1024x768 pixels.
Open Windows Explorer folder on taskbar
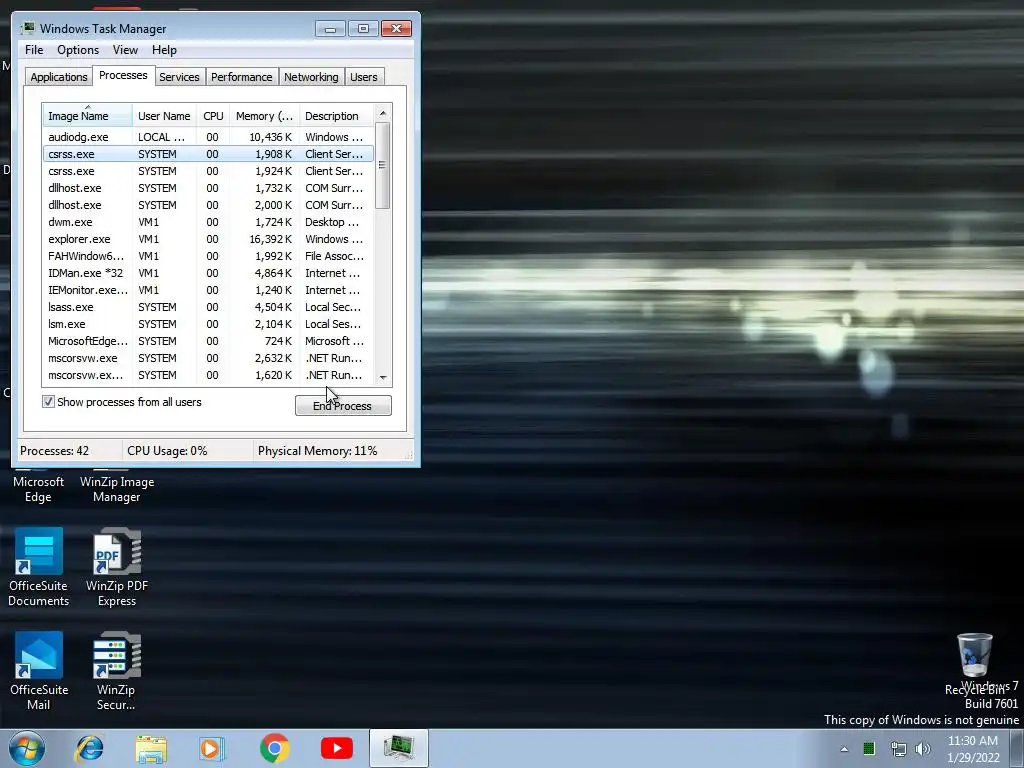coord(151,748)
